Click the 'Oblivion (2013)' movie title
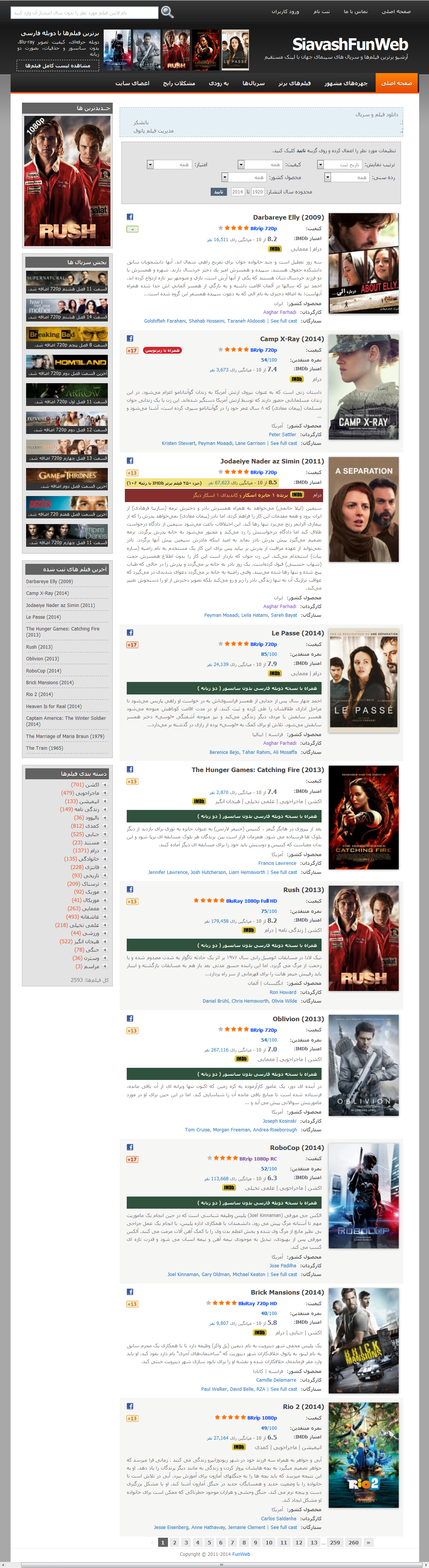 pyautogui.click(x=298, y=1019)
